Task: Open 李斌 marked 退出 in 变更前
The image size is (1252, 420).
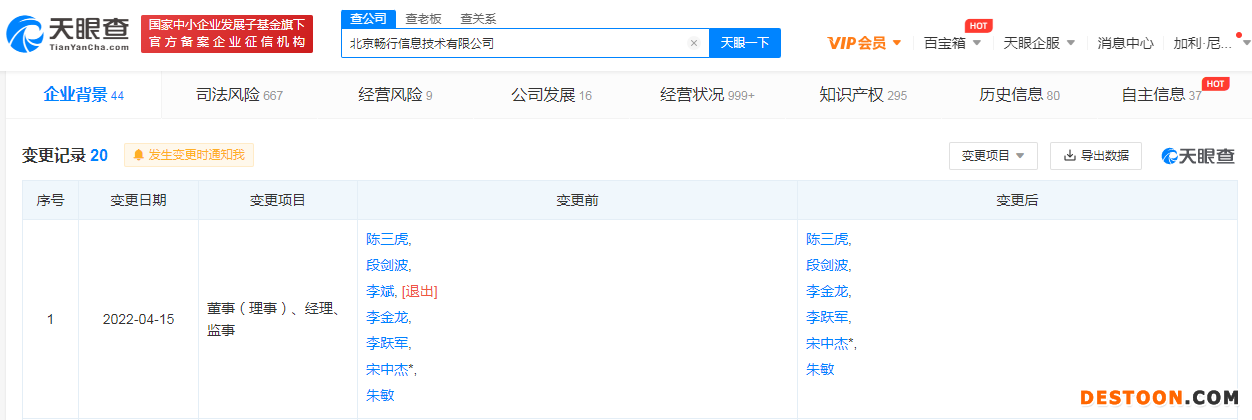Action: [x=381, y=291]
